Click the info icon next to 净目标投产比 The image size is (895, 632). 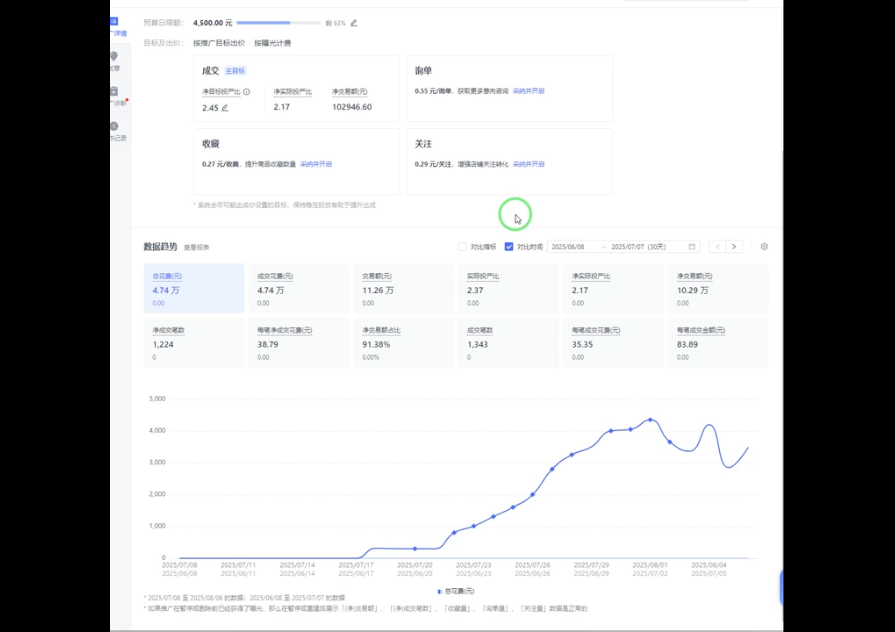(x=247, y=91)
